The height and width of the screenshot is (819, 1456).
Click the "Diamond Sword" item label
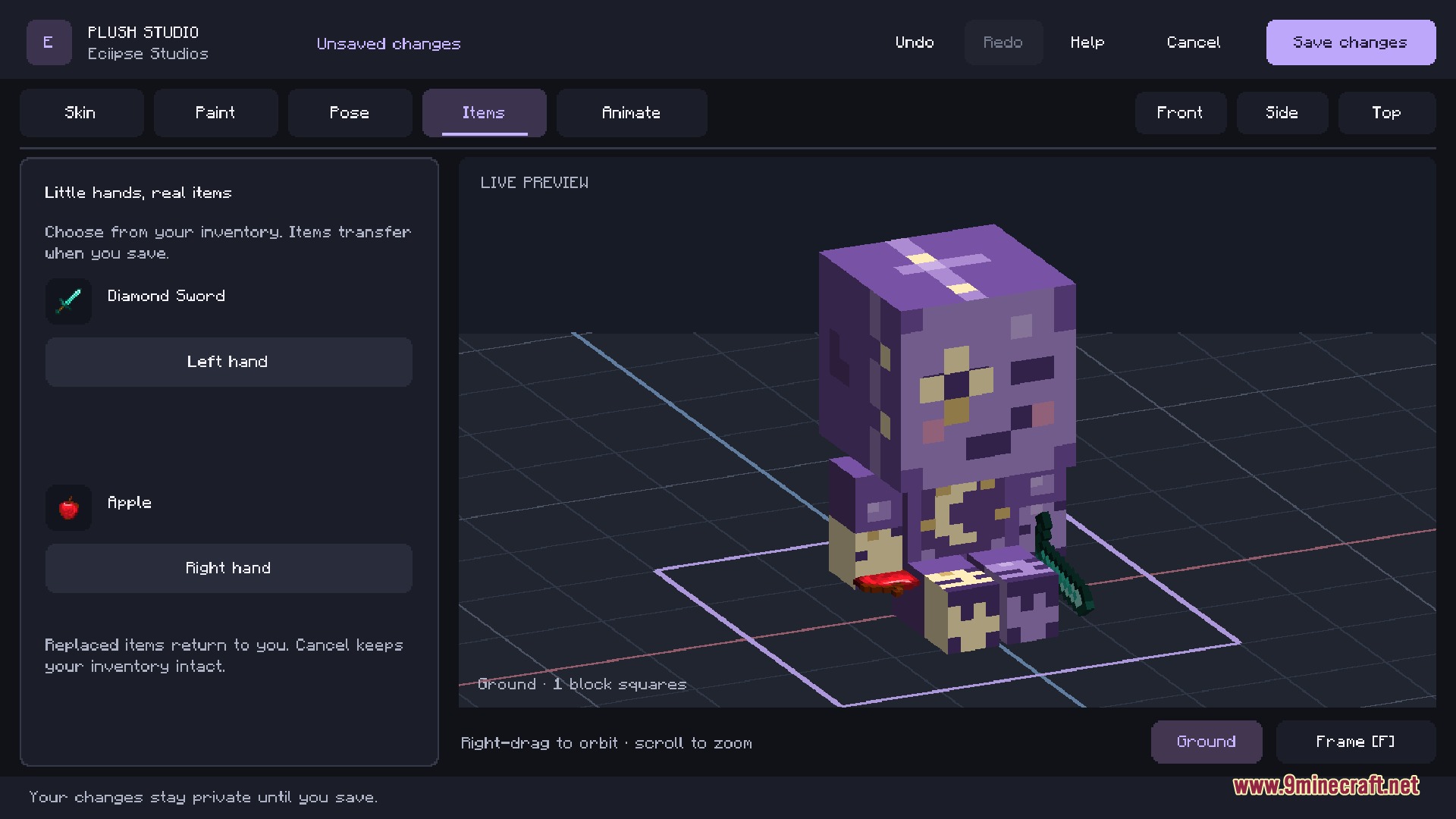pyautogui.click(x=166, y=296)
